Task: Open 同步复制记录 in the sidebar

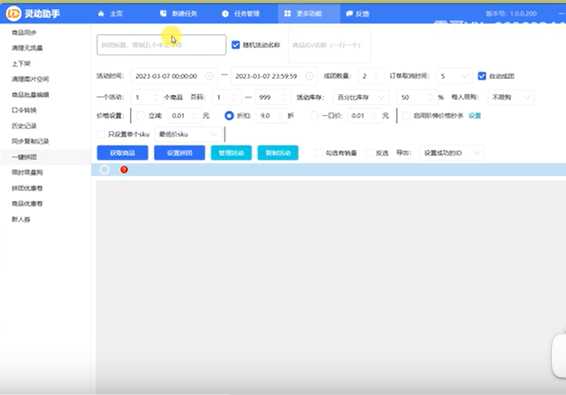Action: click(x=30, y=141)
